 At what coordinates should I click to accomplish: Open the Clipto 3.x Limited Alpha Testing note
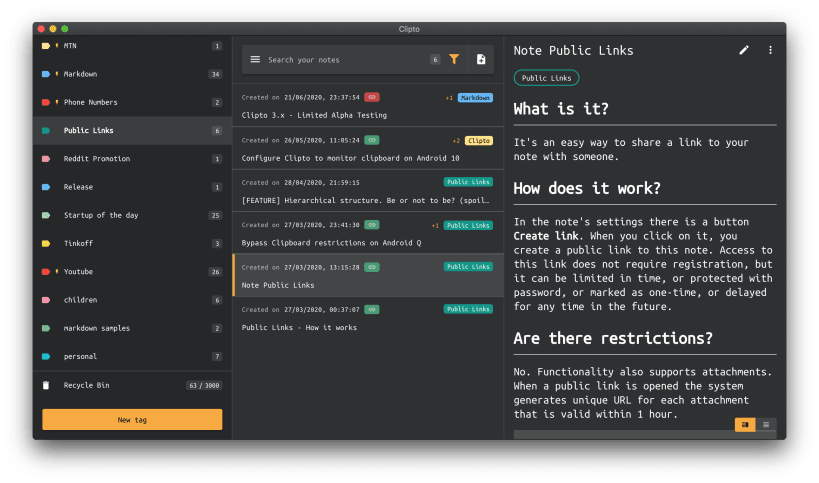(368, 105)
